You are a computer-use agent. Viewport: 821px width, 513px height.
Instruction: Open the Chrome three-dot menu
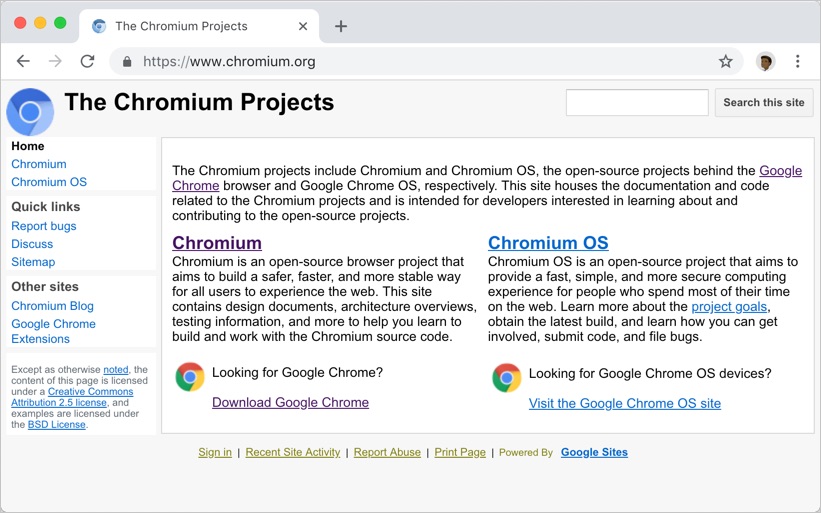pos(797,61)
